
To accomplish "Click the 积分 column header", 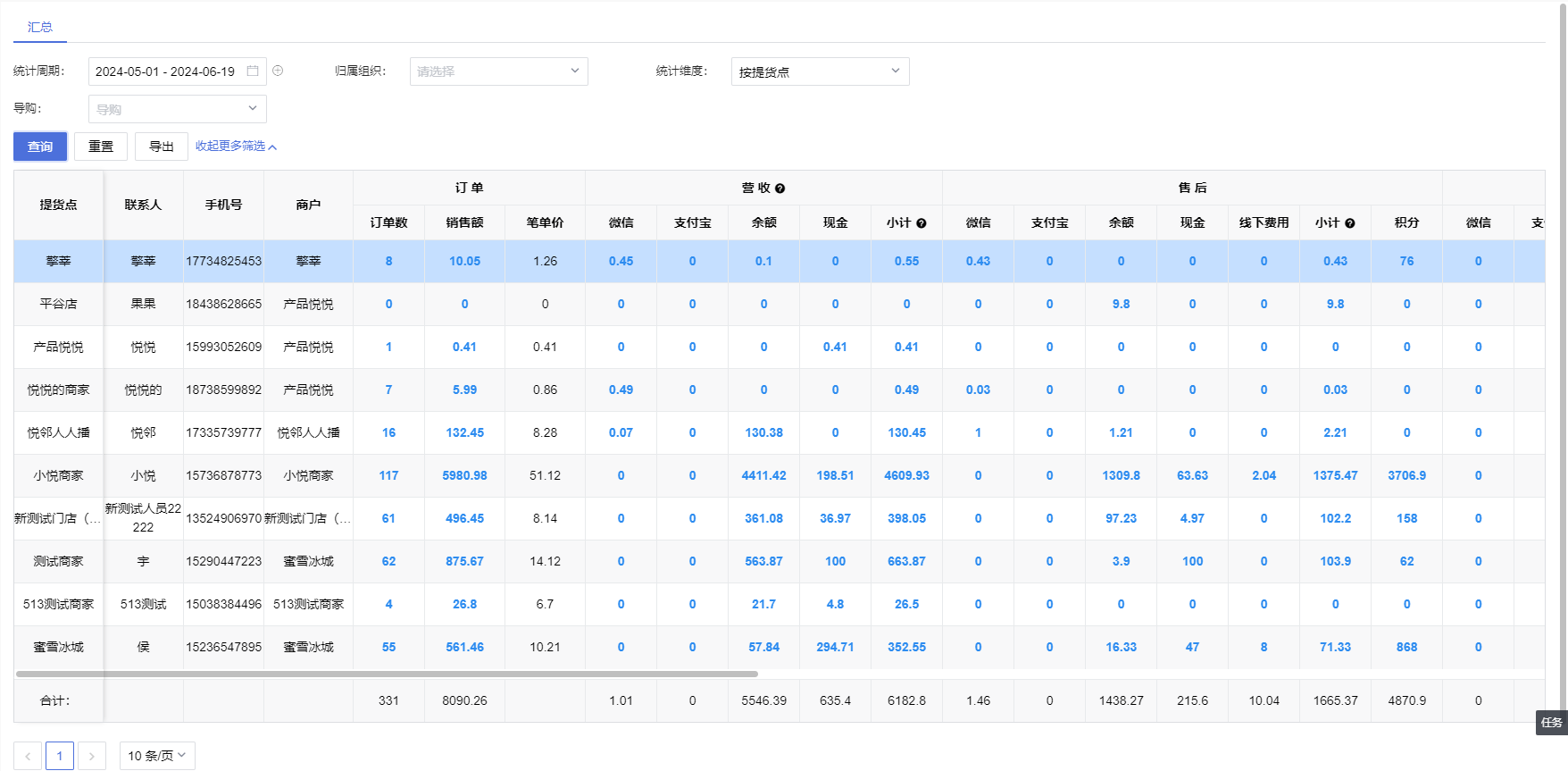I will [x=1406, y=222].
